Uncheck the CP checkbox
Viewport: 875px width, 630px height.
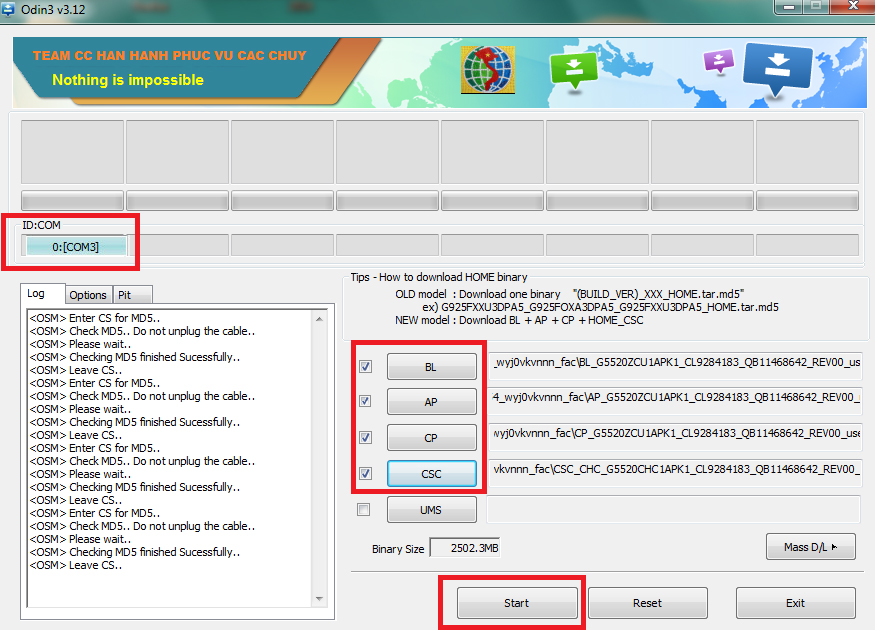pyautogui.click(x=365, y=437)
